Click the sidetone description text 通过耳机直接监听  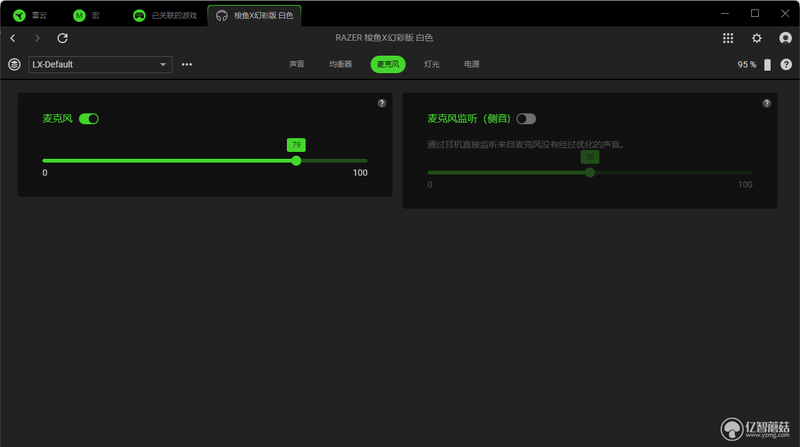click(526, 144)
